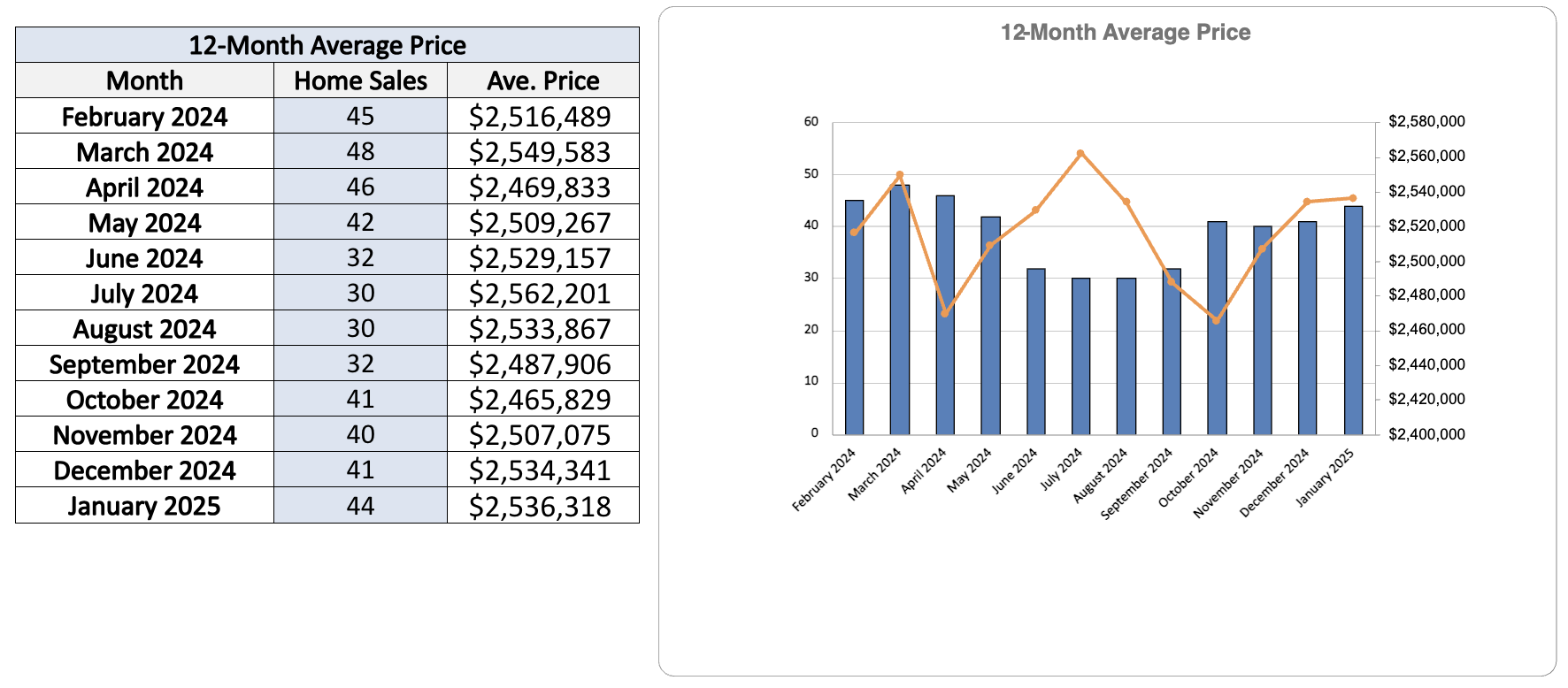Select the "May 2024" table cell
Image resolution: width=1568 pixels, height=688 pixels.
pyautogui.click(x=145, y=222)
